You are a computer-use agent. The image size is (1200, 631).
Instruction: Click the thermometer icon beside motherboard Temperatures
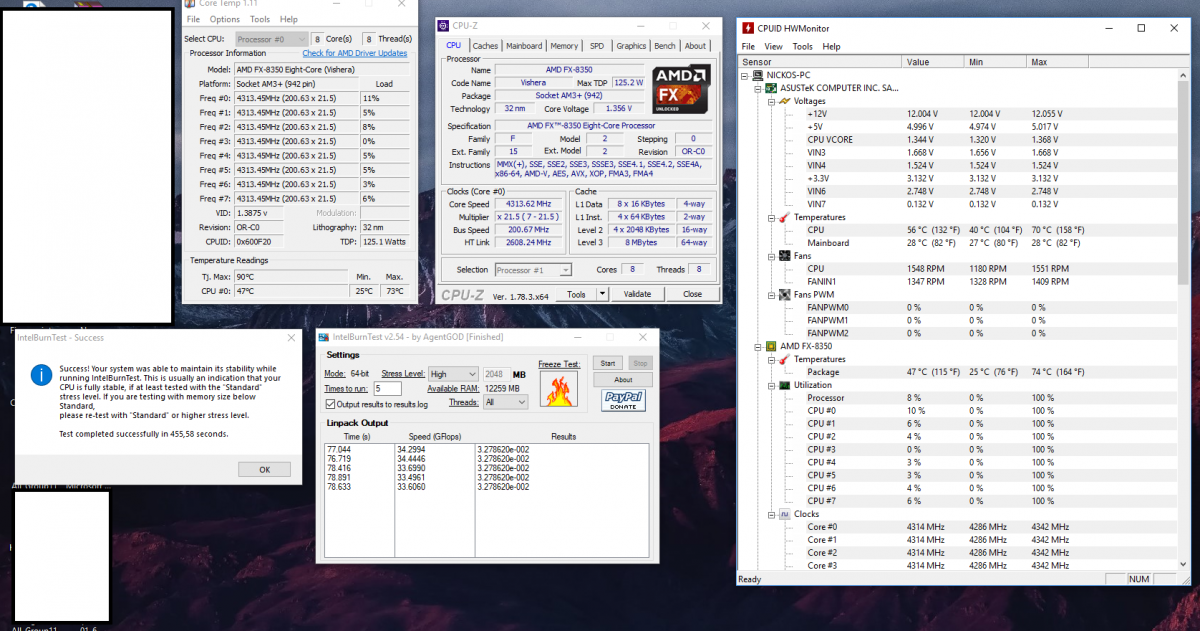(784, 217)
